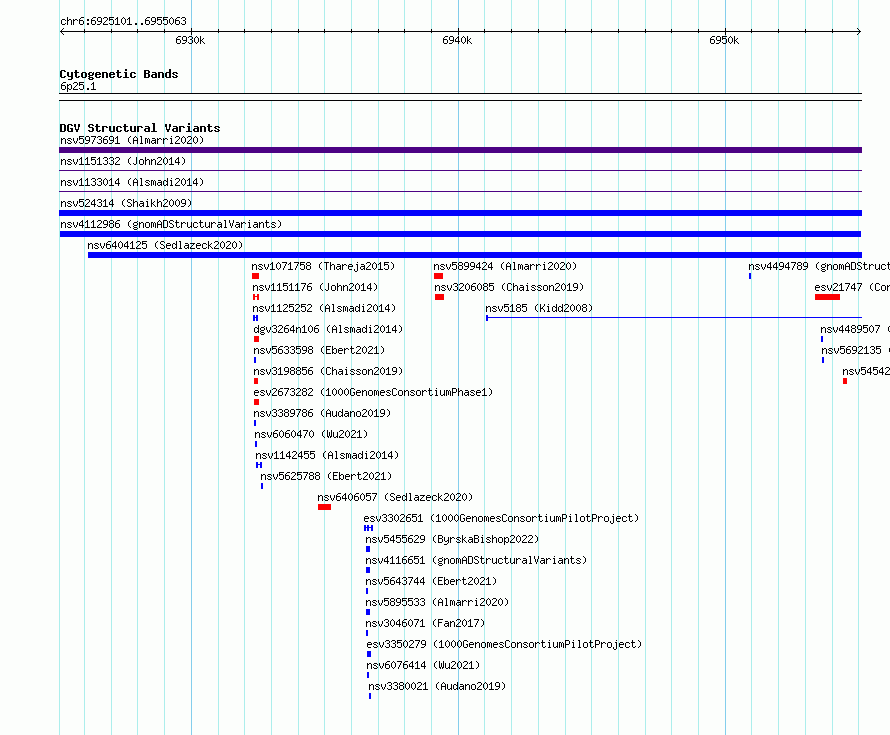Select the esv3302651 (1000GenomesConsortiumPilotProject) blue glyph
The image size is (890, 735).
point(368,528)
